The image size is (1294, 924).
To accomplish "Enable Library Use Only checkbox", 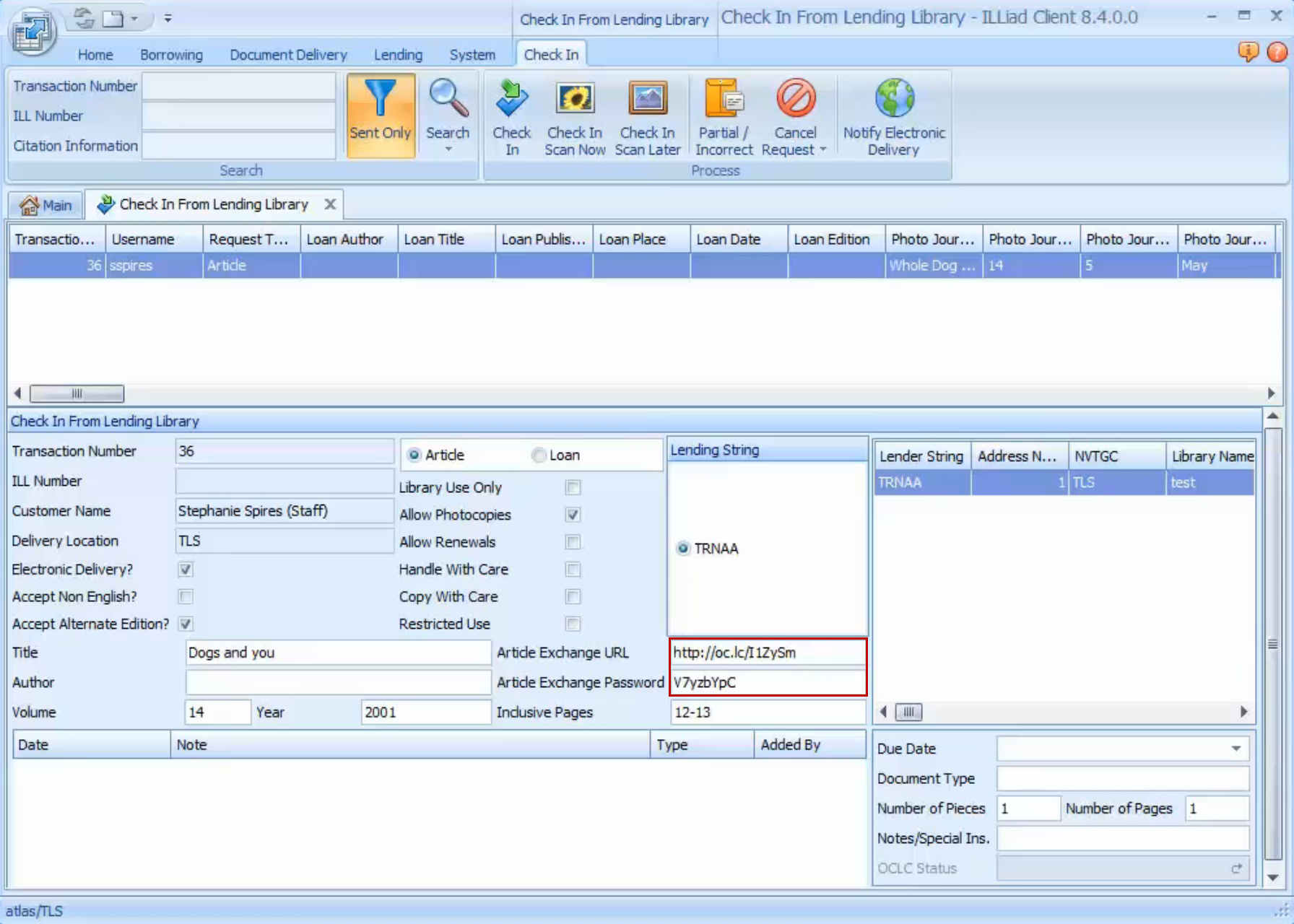I will coord(573,487).
